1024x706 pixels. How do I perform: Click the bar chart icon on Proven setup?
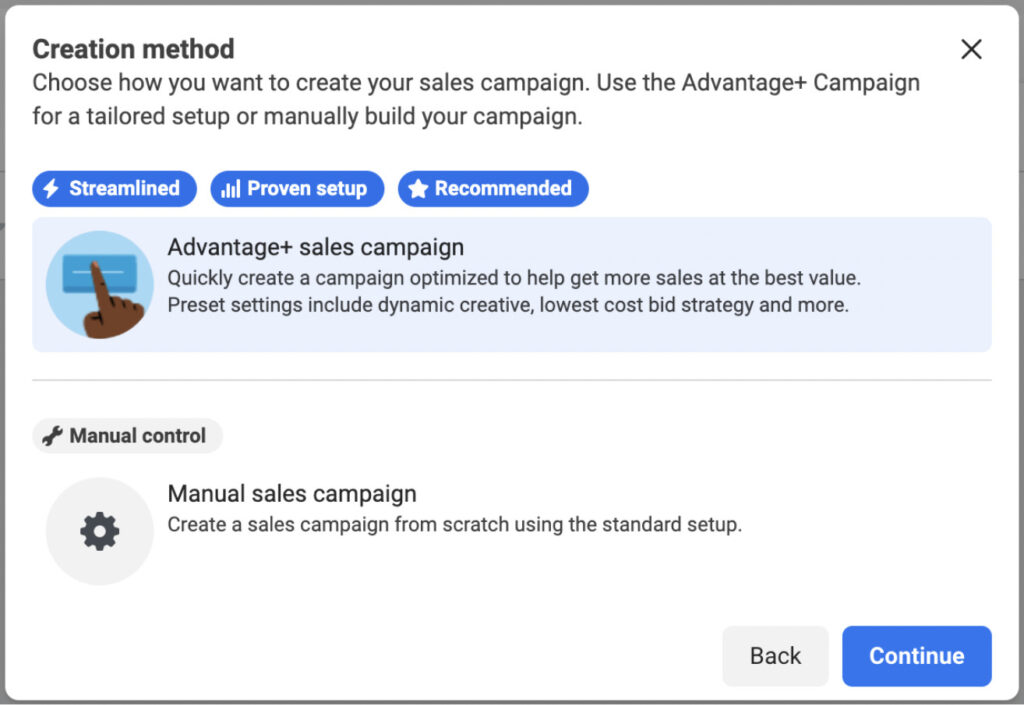click(231, 189)
